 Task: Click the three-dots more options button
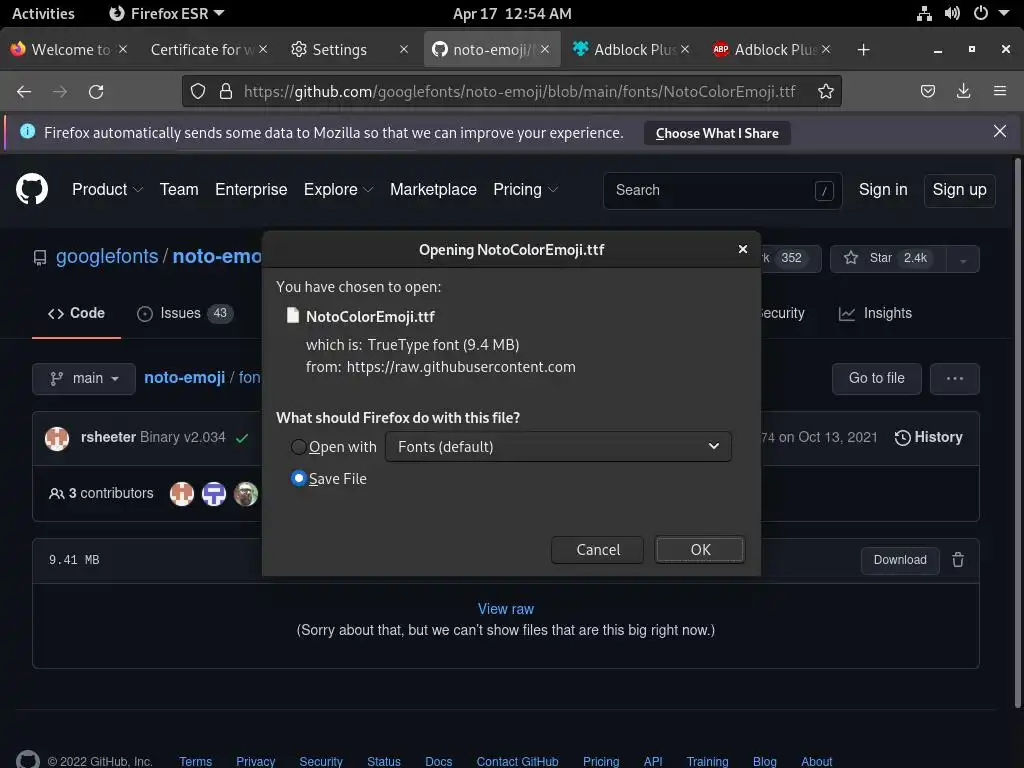tap(955, 378)
